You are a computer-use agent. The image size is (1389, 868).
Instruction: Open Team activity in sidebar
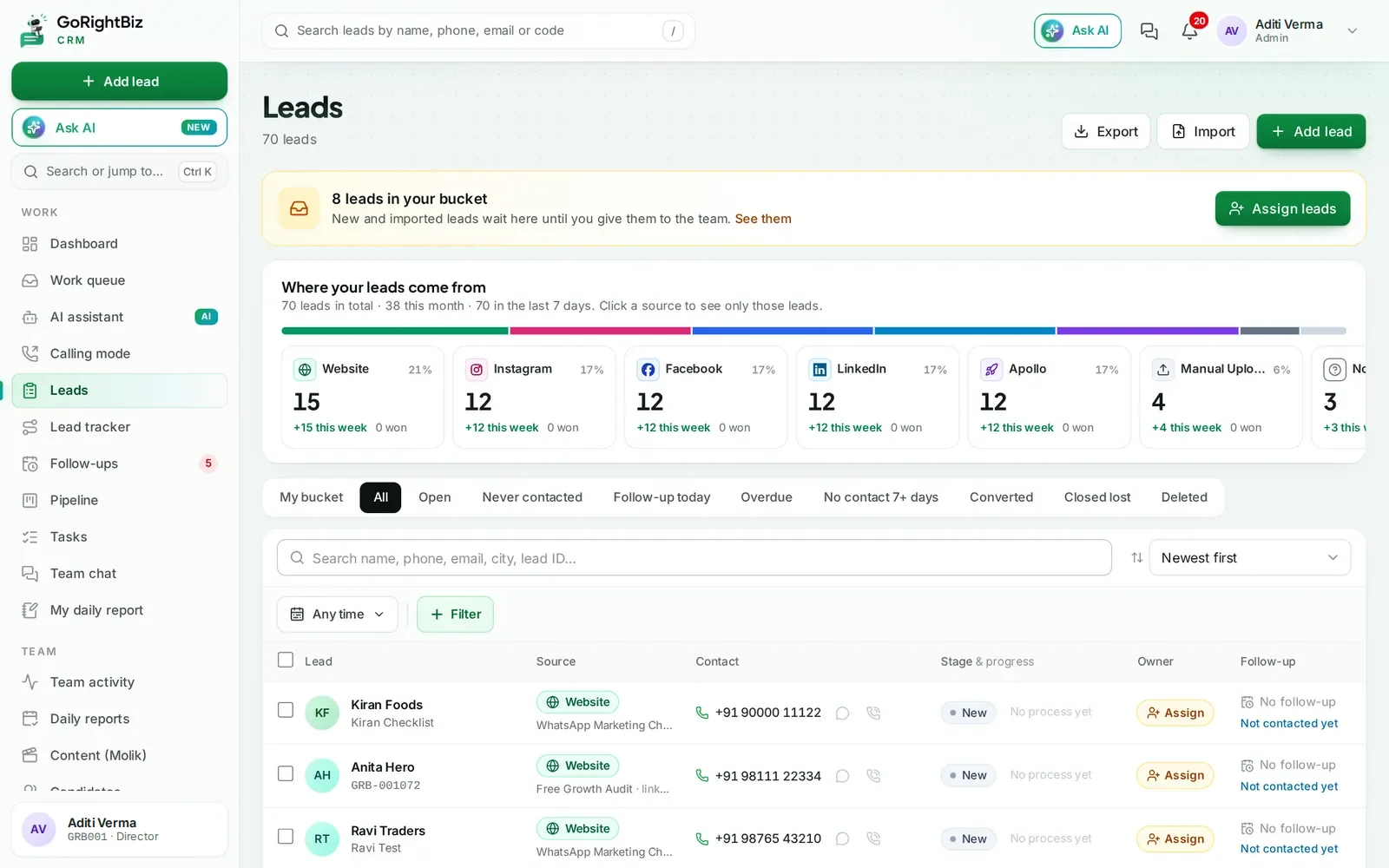point(120,682)
